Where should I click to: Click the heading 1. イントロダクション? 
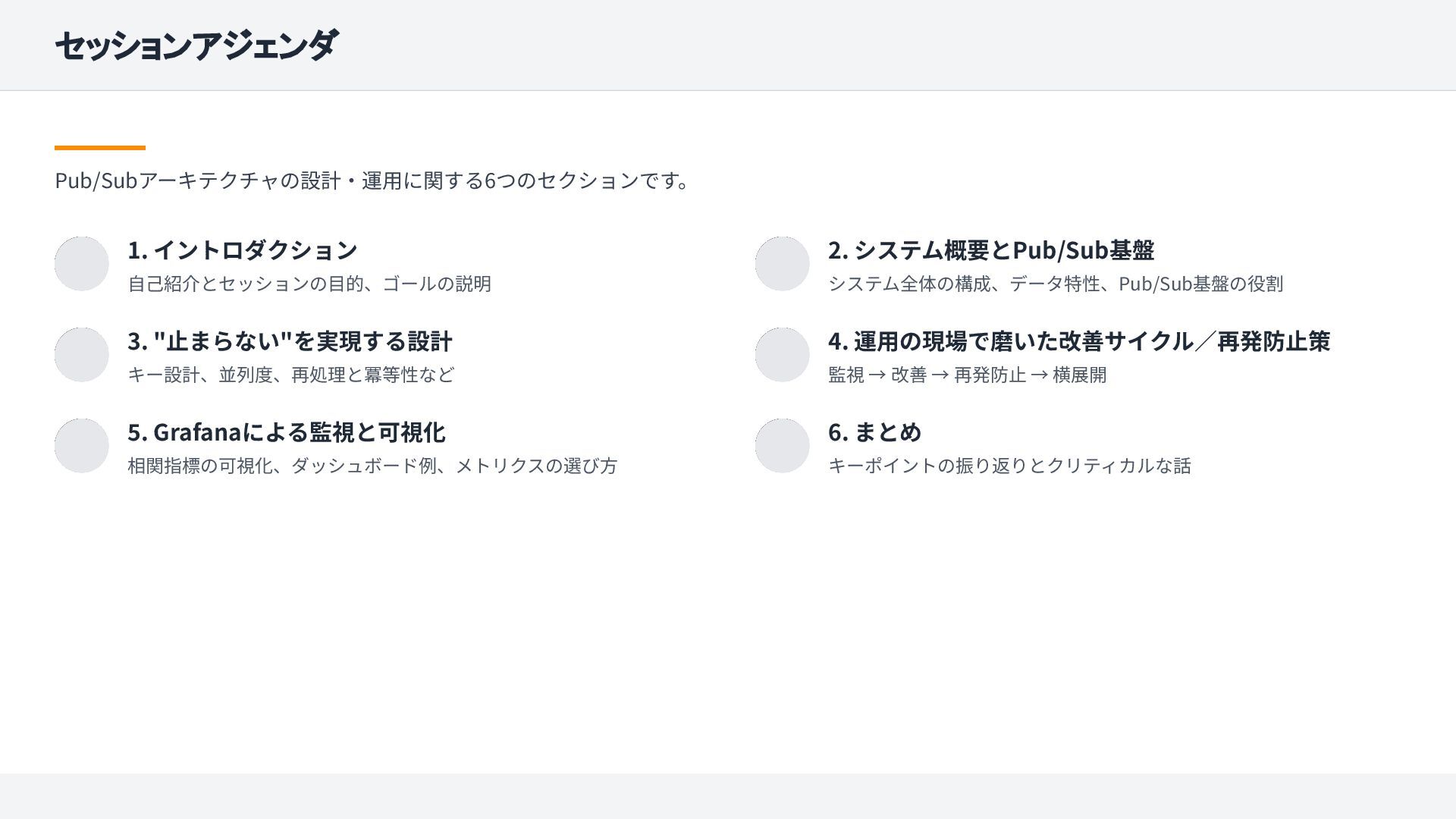243,249
